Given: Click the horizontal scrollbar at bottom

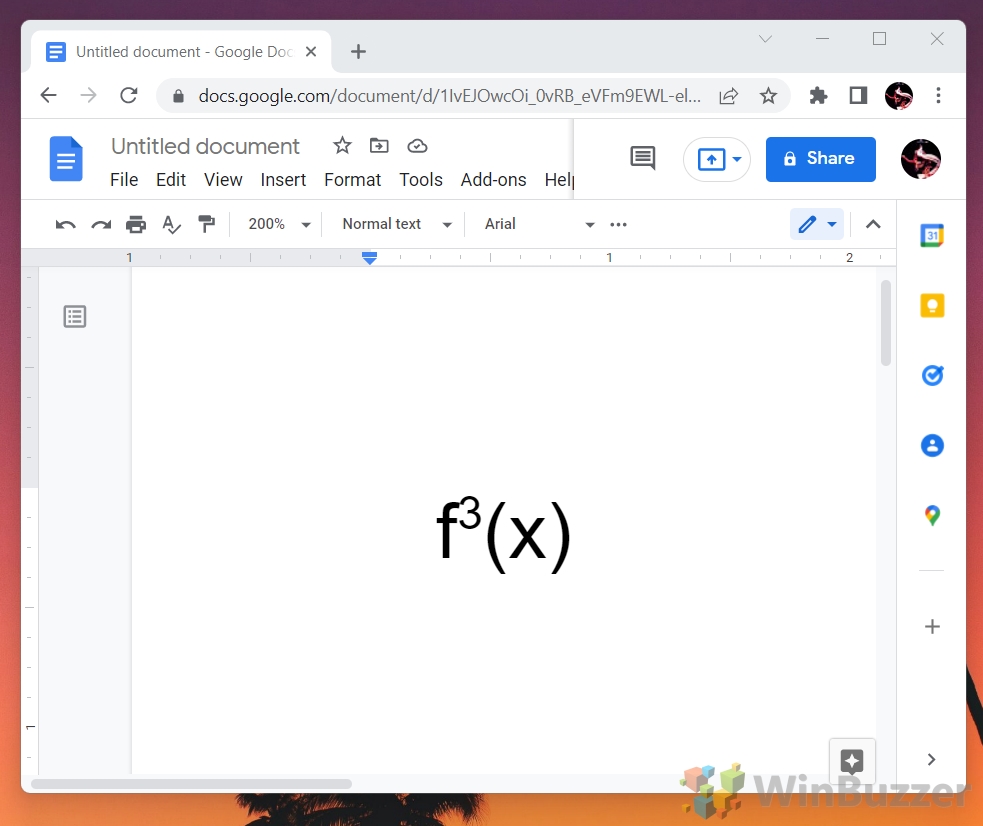Looking at the screenshot, I should 191,783.
